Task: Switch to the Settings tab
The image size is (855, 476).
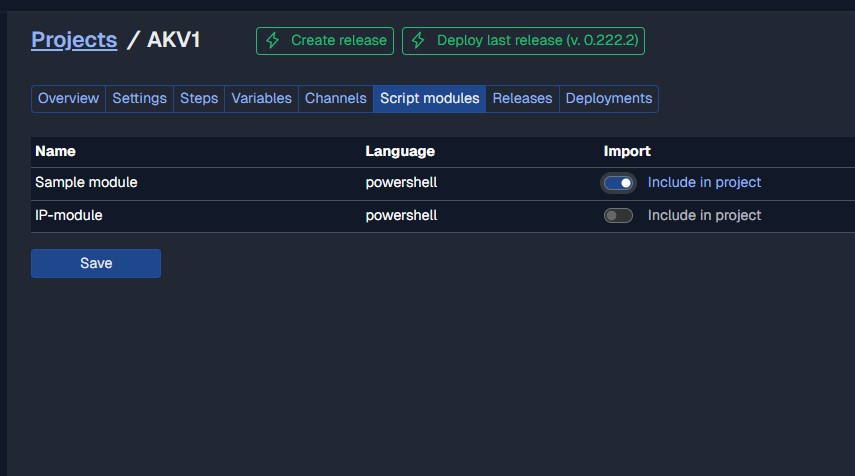Action: tap(140, 99)
